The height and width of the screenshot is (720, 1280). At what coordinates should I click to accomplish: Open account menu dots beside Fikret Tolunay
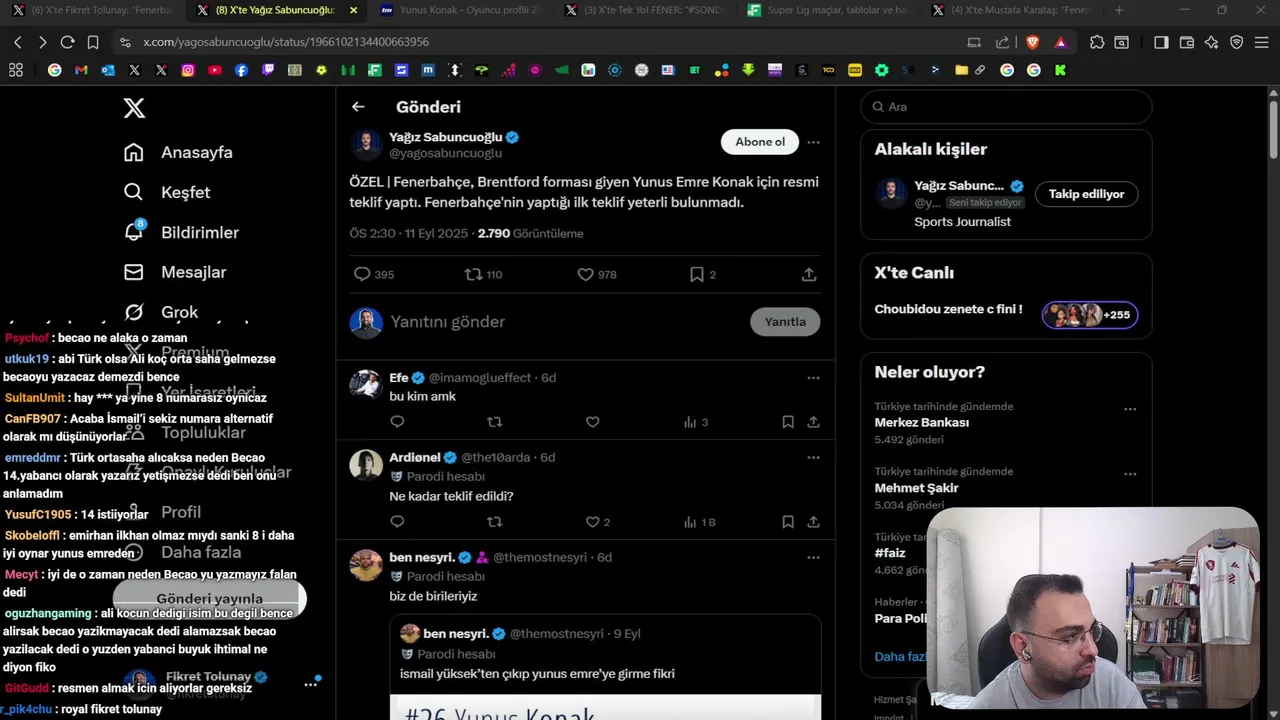(x=311, y=684)
